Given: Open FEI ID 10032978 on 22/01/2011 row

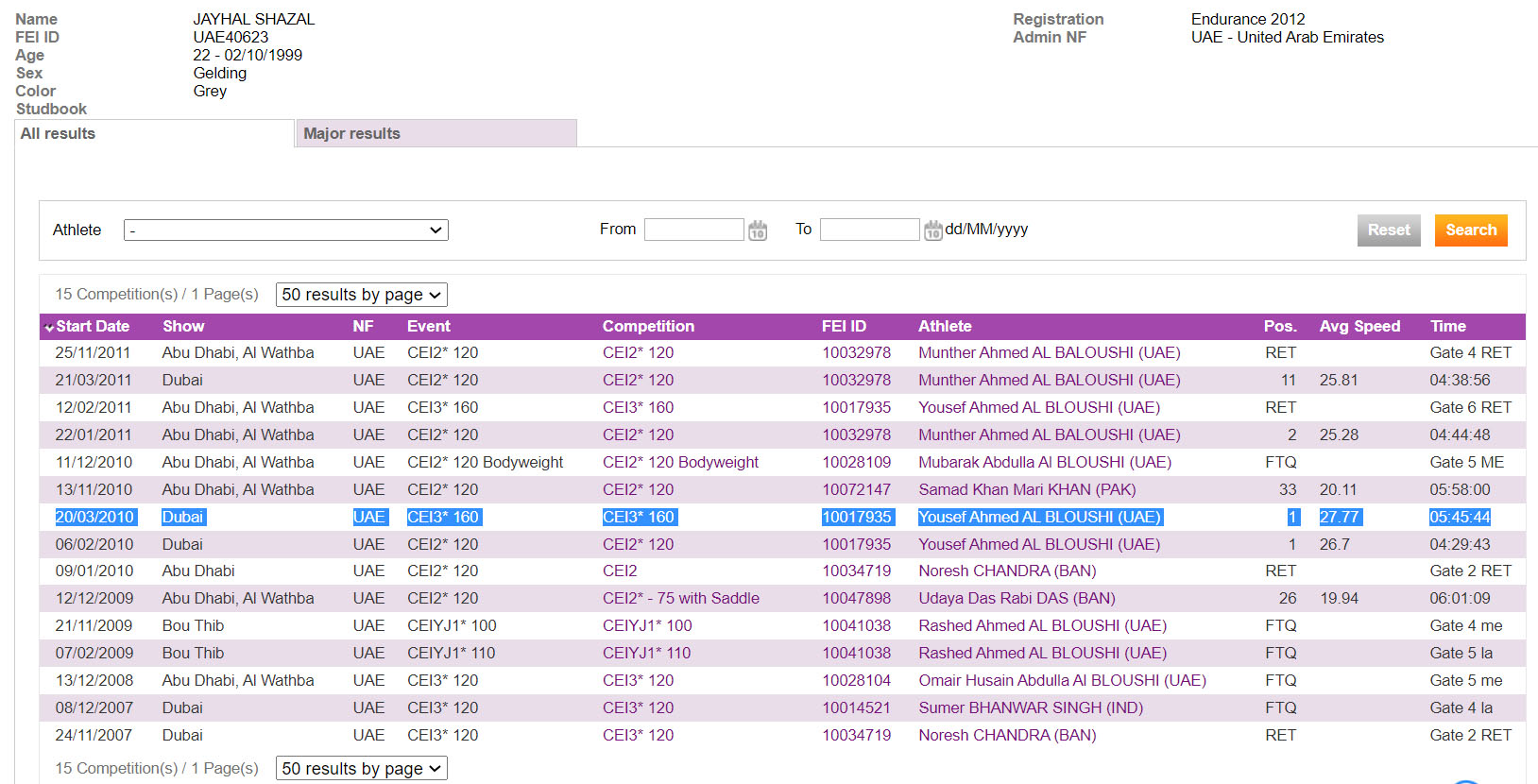Looking at the screenshot, I should [x=856, y=435].
